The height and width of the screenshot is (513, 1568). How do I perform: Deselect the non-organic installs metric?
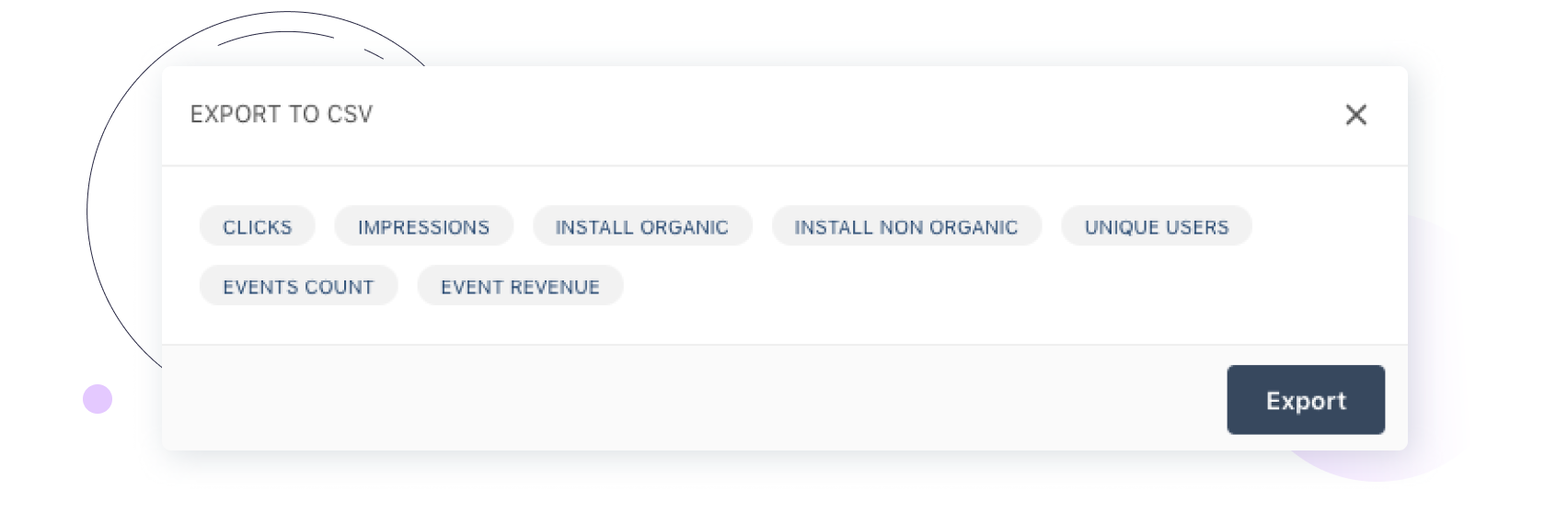pos(905,227)
